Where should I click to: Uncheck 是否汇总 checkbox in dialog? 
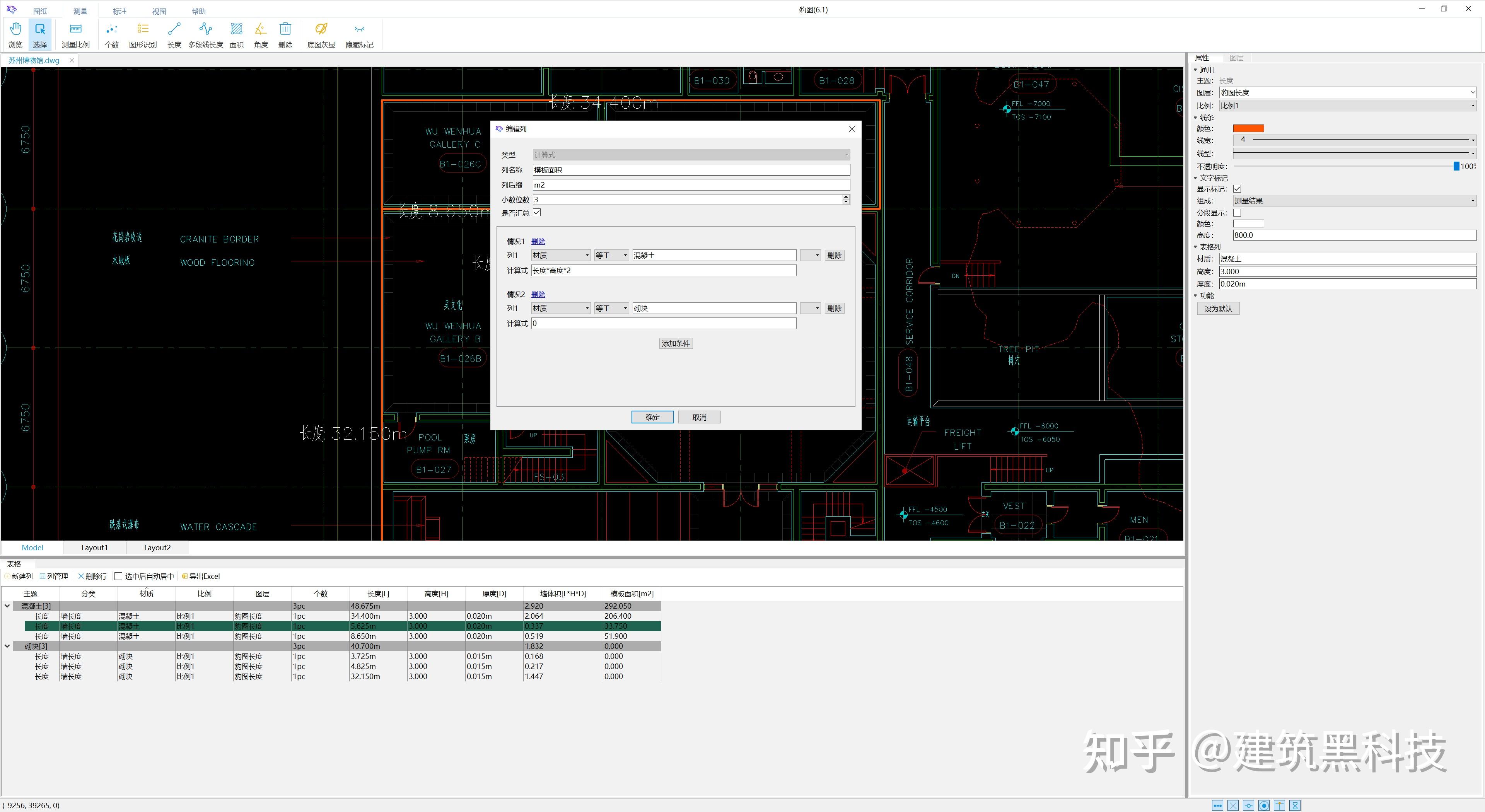pyautogui.click(x=537, y=213)
